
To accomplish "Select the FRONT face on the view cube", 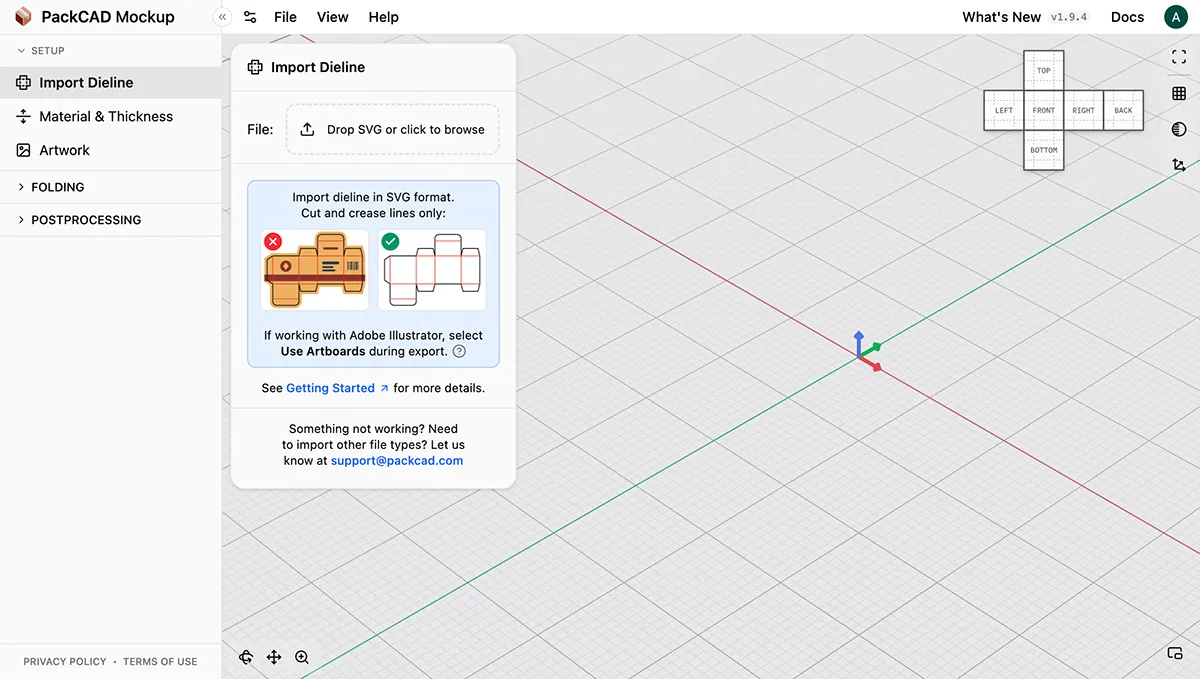I will (x=1044, y=110).
